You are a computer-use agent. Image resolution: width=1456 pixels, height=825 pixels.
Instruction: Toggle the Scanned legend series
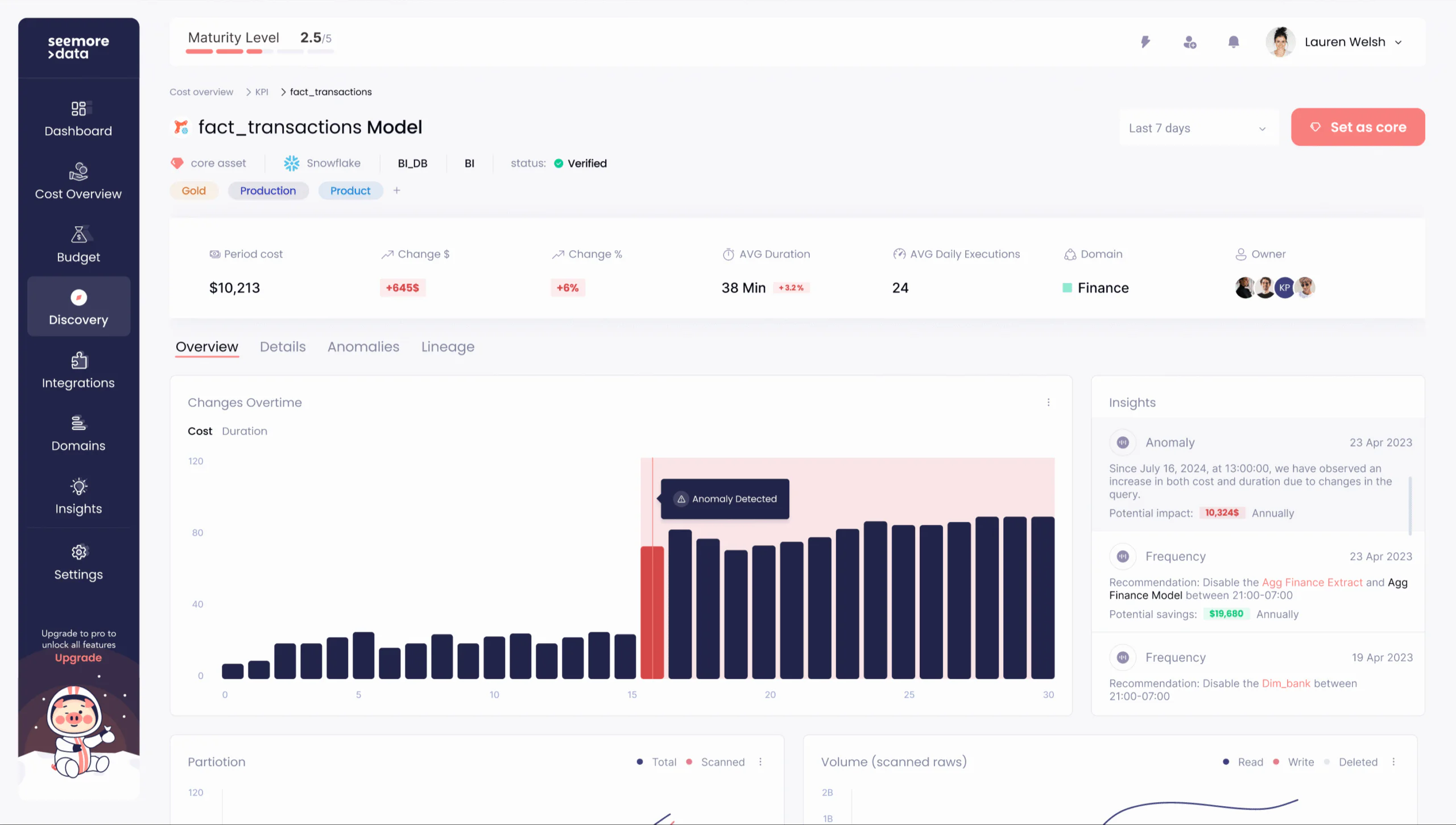point(722,762)
